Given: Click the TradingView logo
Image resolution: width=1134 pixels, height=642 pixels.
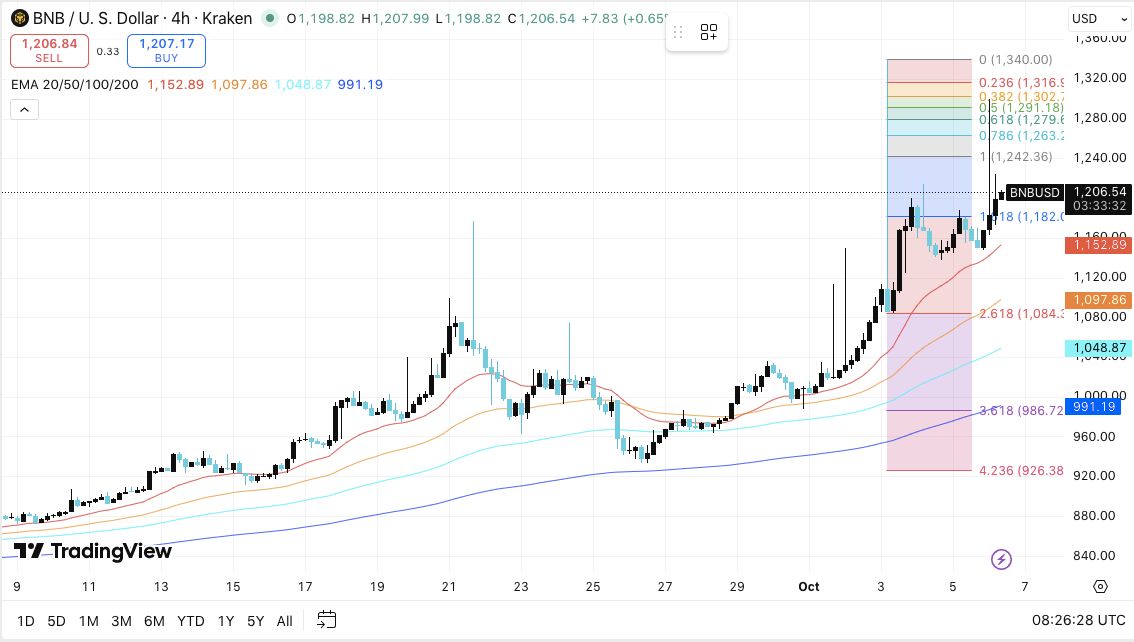Looking at the screenshot, I should click(x=93, y=551).
